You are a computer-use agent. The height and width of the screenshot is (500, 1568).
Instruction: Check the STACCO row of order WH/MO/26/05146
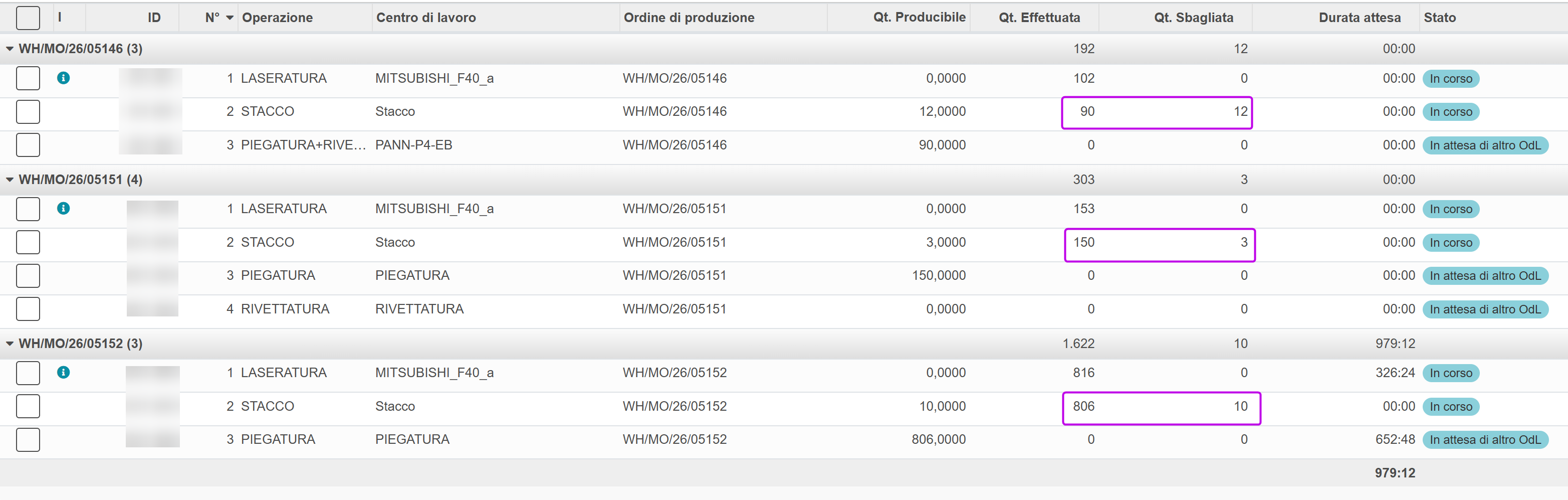(28, 111)
